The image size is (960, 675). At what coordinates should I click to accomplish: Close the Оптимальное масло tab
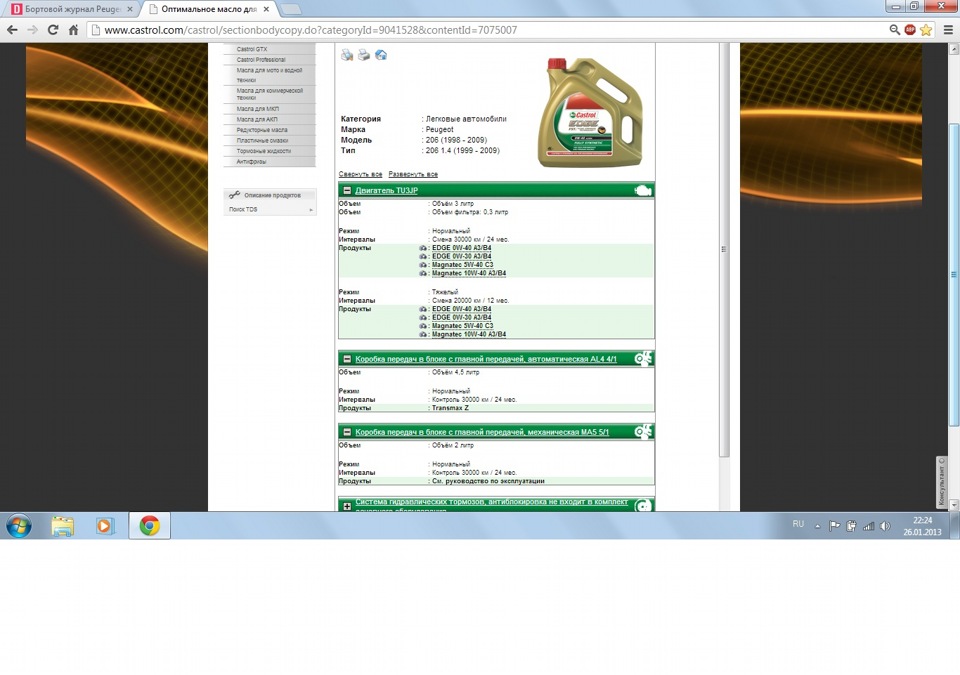click(x=266, y=9)
